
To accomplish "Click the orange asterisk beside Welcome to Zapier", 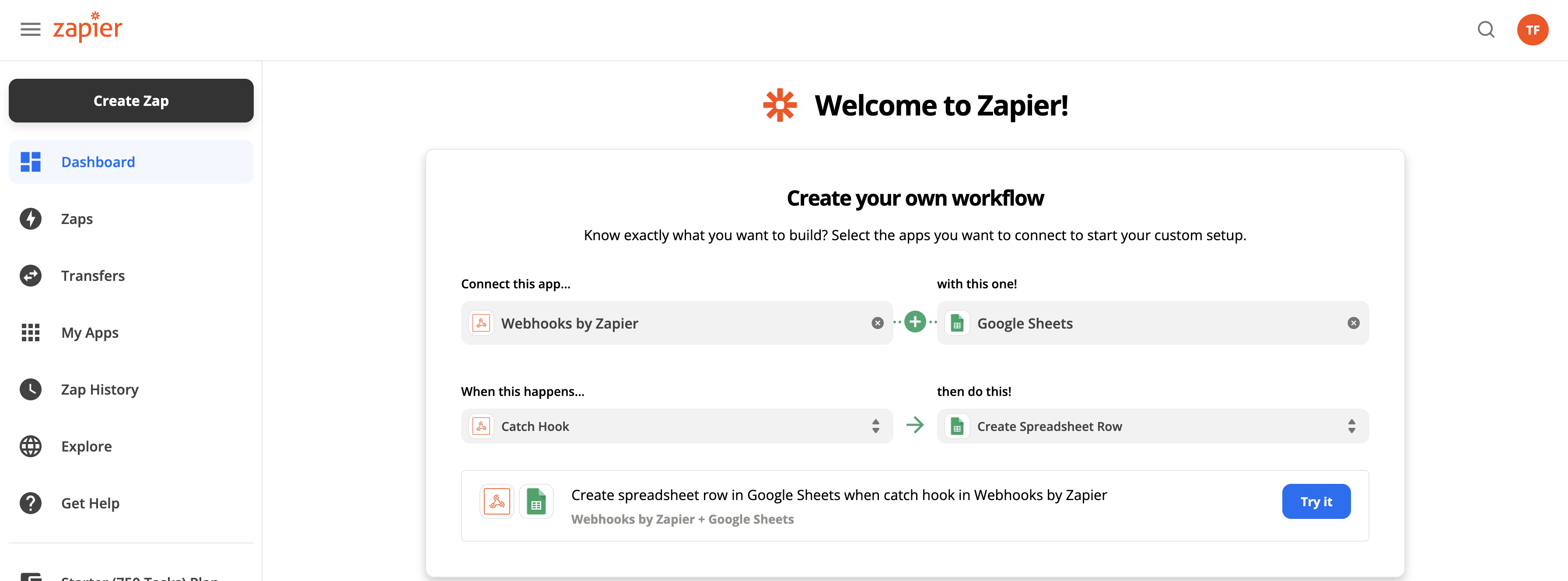I will click(x=780, y=105).
